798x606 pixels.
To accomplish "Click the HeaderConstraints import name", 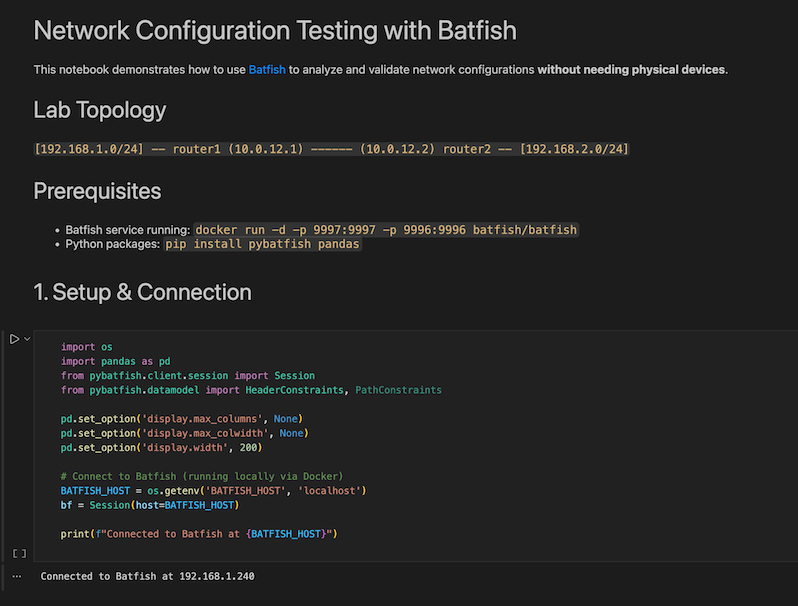I will click(x=296, y=390).
